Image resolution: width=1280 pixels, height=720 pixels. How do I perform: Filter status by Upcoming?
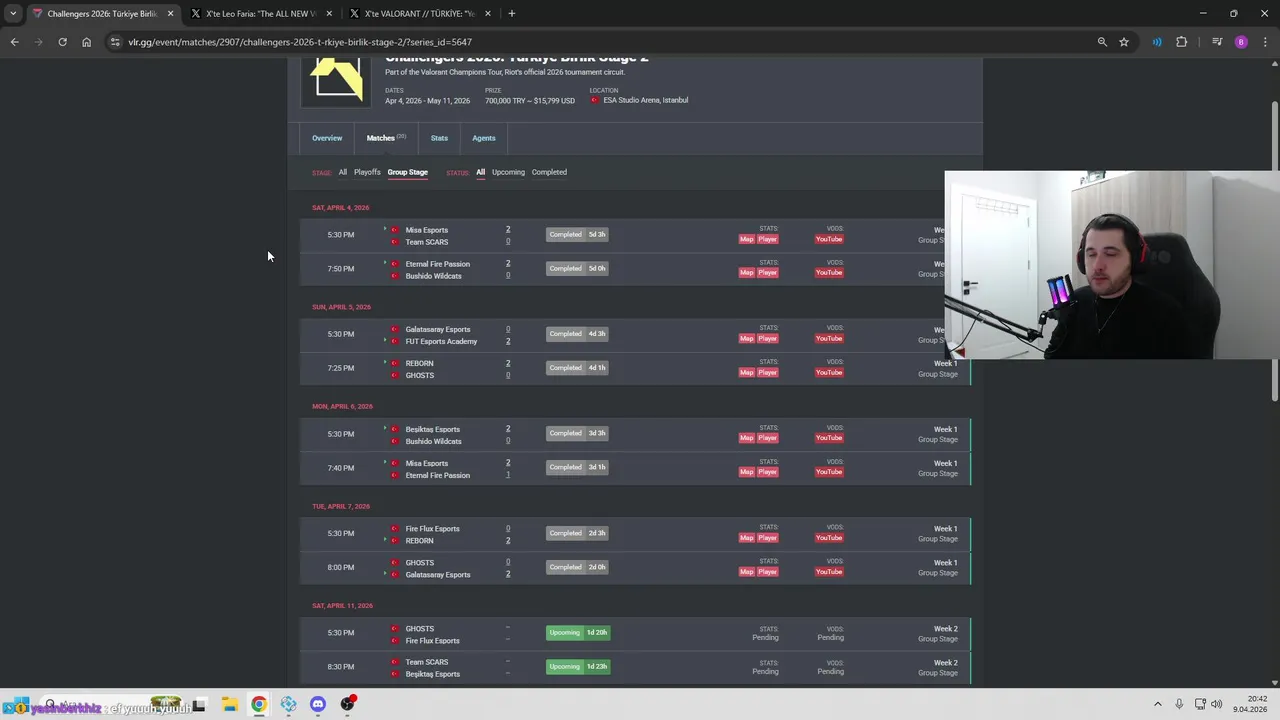tap(508, 172)
